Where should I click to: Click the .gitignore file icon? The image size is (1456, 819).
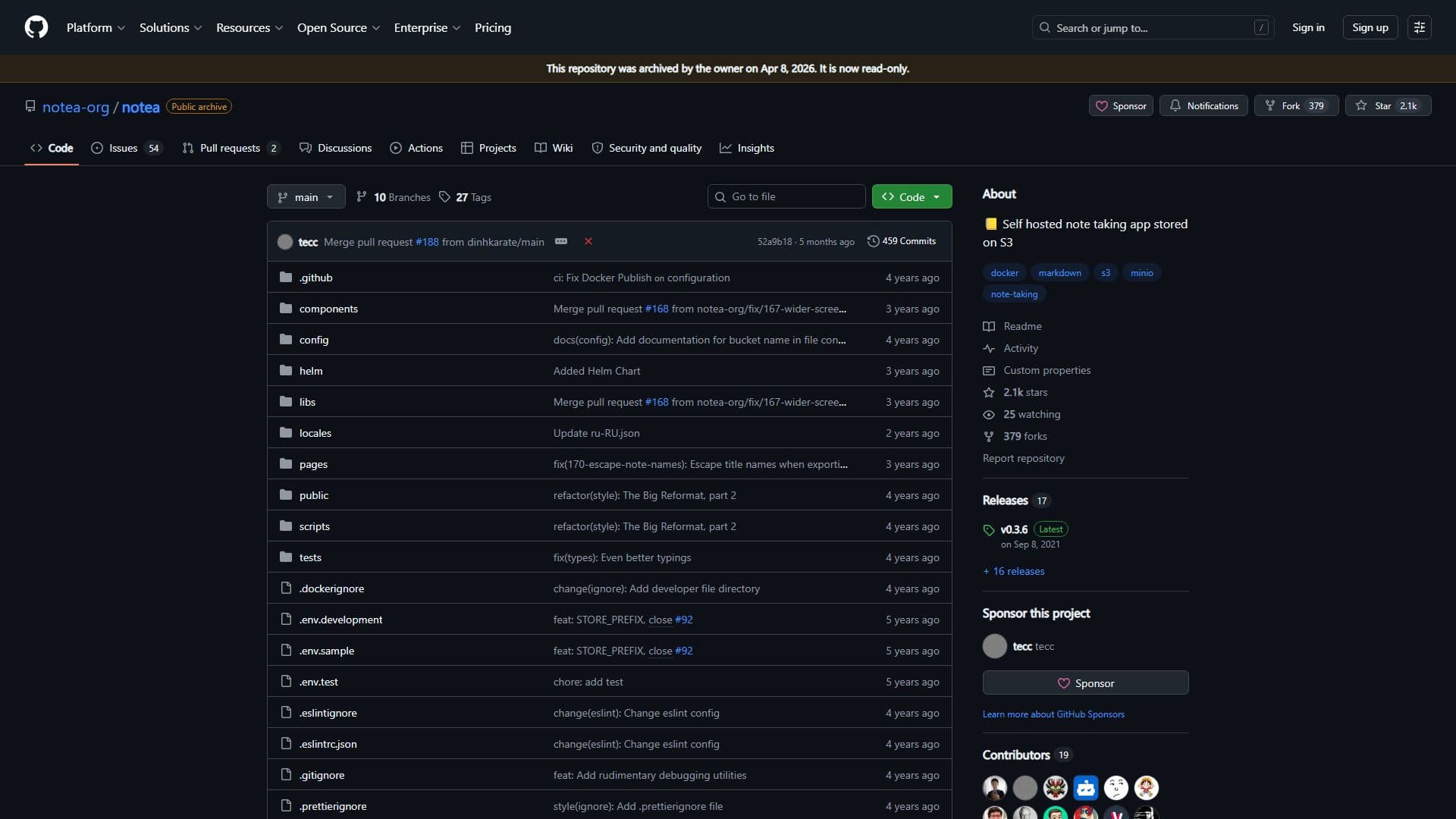(286, 775)
